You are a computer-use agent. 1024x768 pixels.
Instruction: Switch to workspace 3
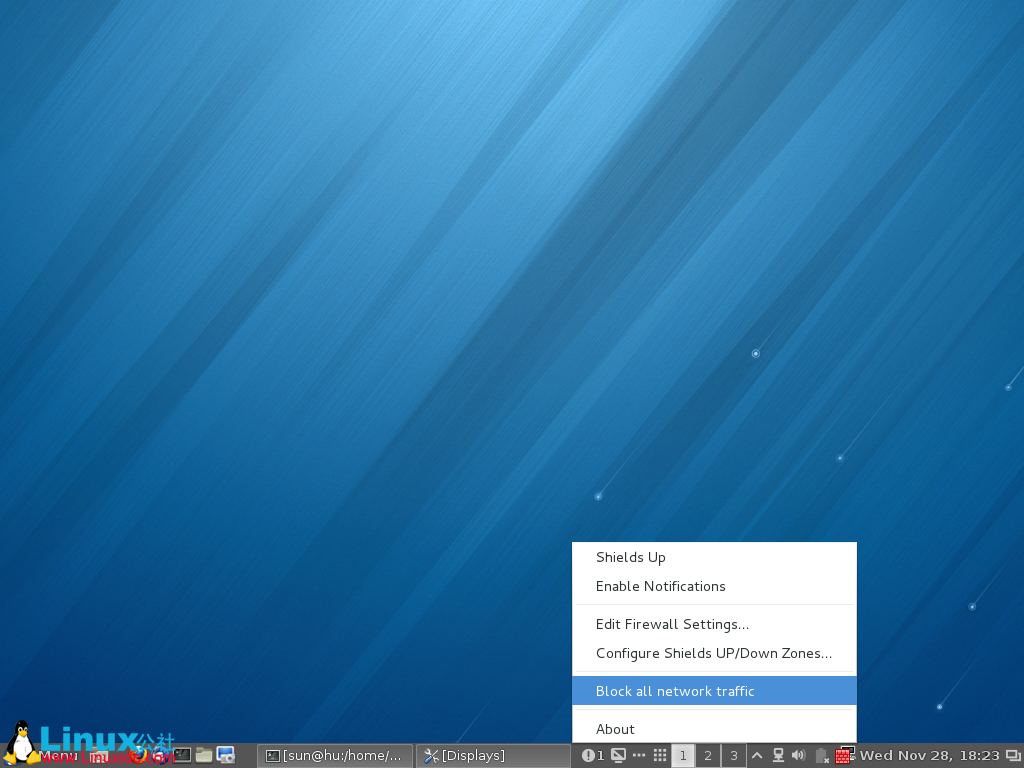[733, 756]
